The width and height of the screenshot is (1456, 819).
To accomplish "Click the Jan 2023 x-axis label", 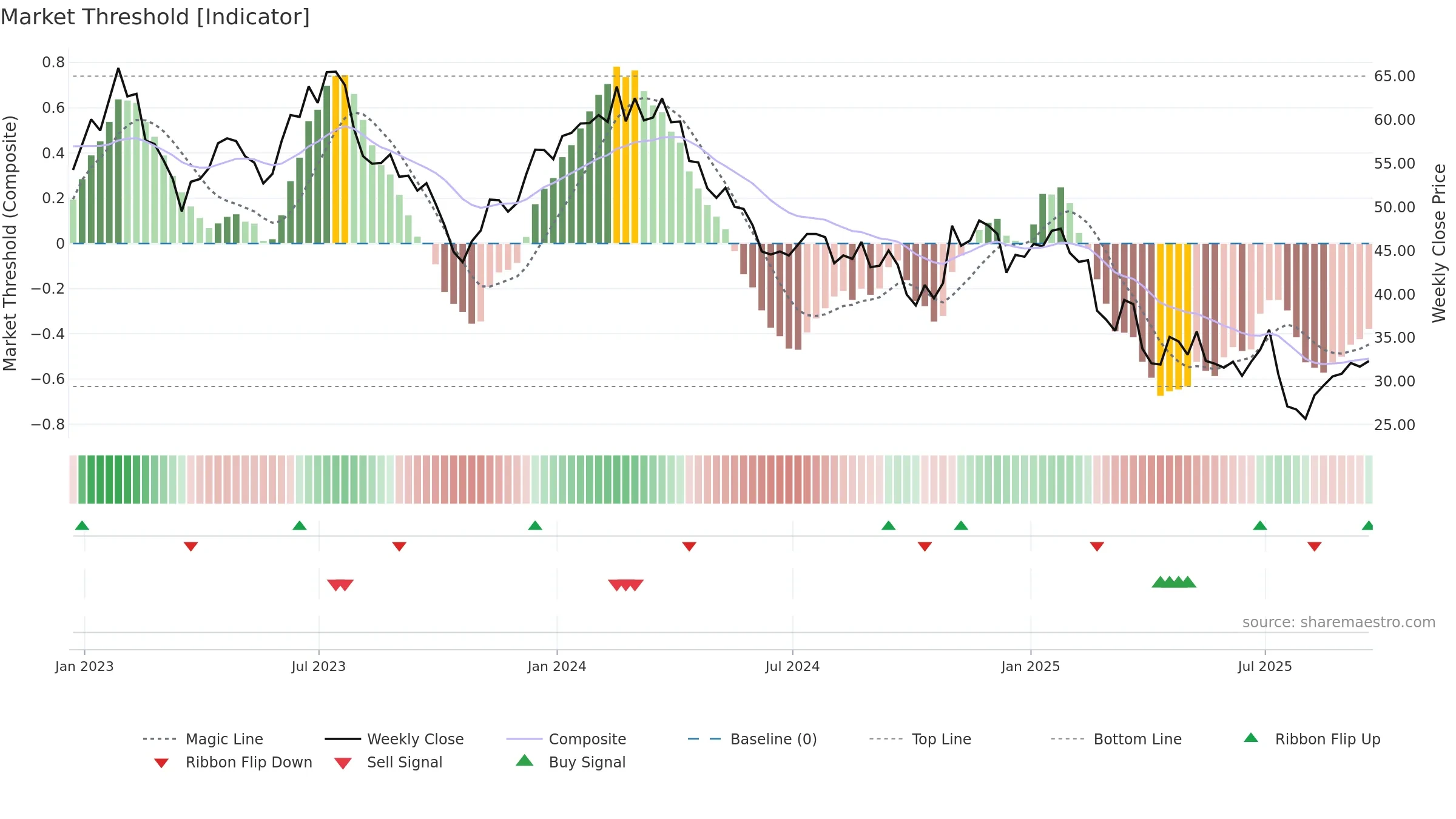I will coord(84,666).
